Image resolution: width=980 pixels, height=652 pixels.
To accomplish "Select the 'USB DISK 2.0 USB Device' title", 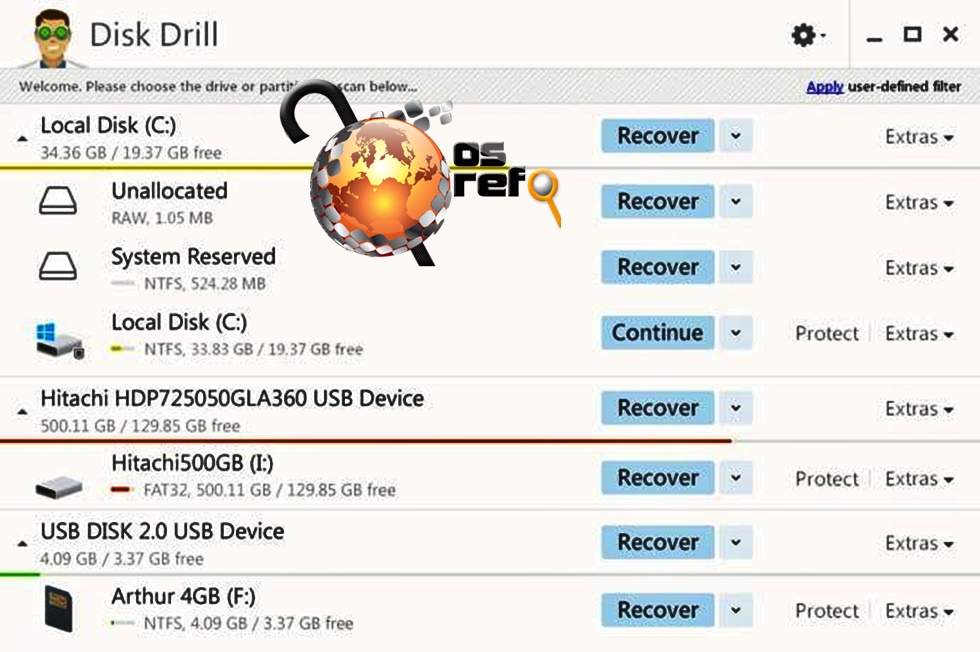I will click(162, 531).
